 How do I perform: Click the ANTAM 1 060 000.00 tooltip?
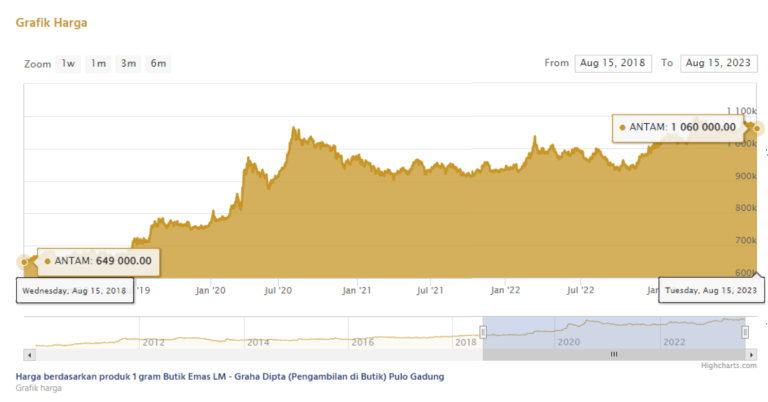point(678,127)
